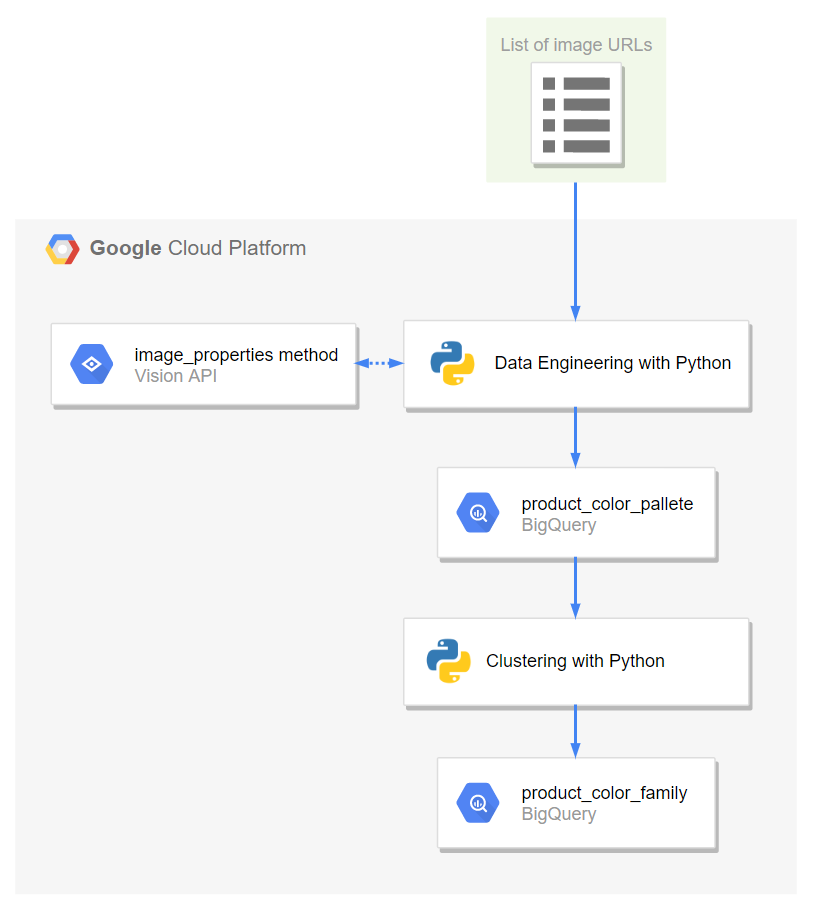816x909 pixels.
Task: Click BigQuery icon beside product_color_pallete
Action: point(478,513)
